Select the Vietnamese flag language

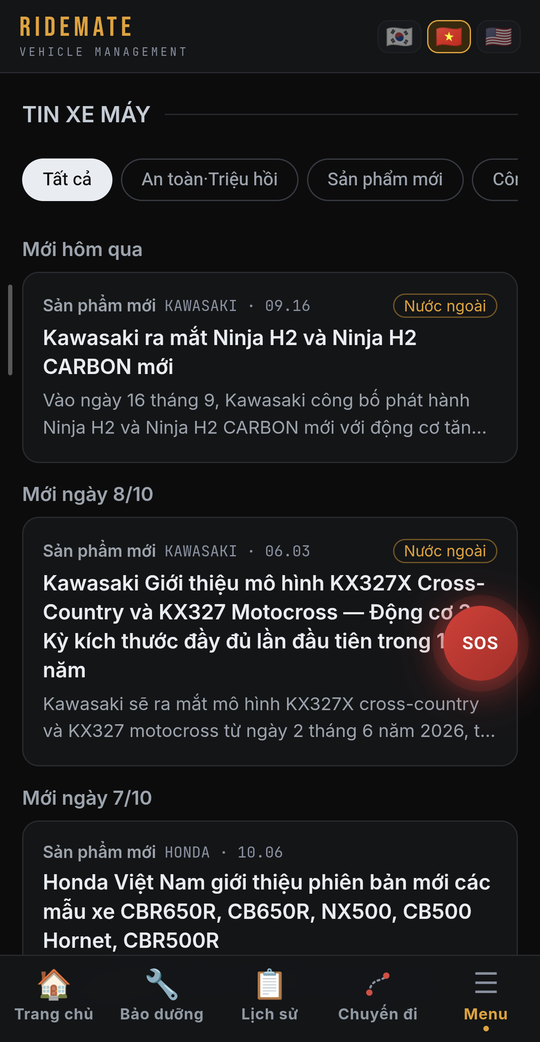click(x=449, y=37)
